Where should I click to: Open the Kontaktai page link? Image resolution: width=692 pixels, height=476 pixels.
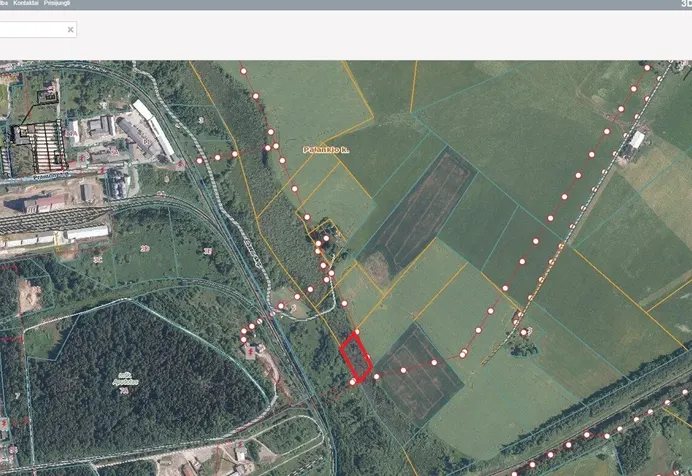pos(26,3)
